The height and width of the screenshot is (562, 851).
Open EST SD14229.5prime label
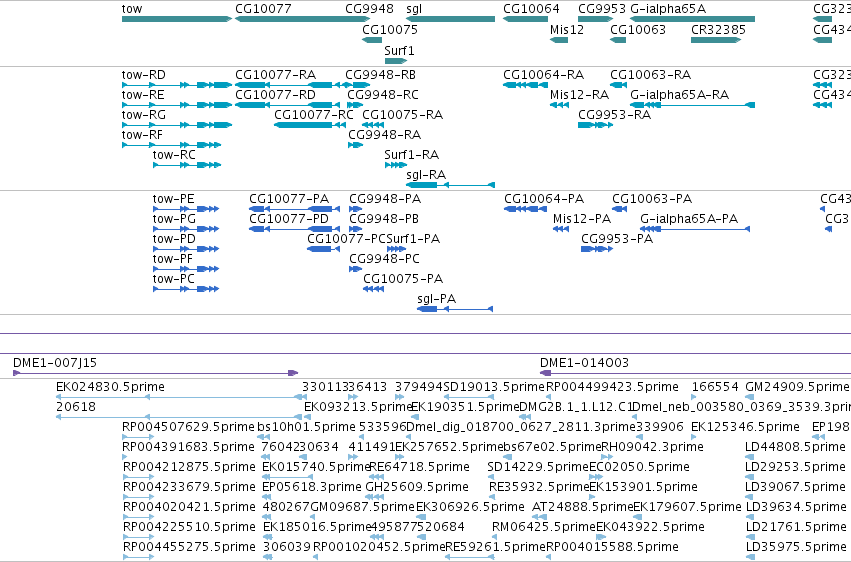[x=538, y=467]
